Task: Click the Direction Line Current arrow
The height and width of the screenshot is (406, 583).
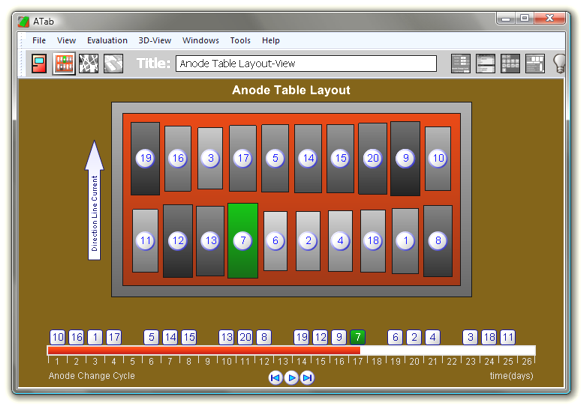Action: click(x=94, y=201)
